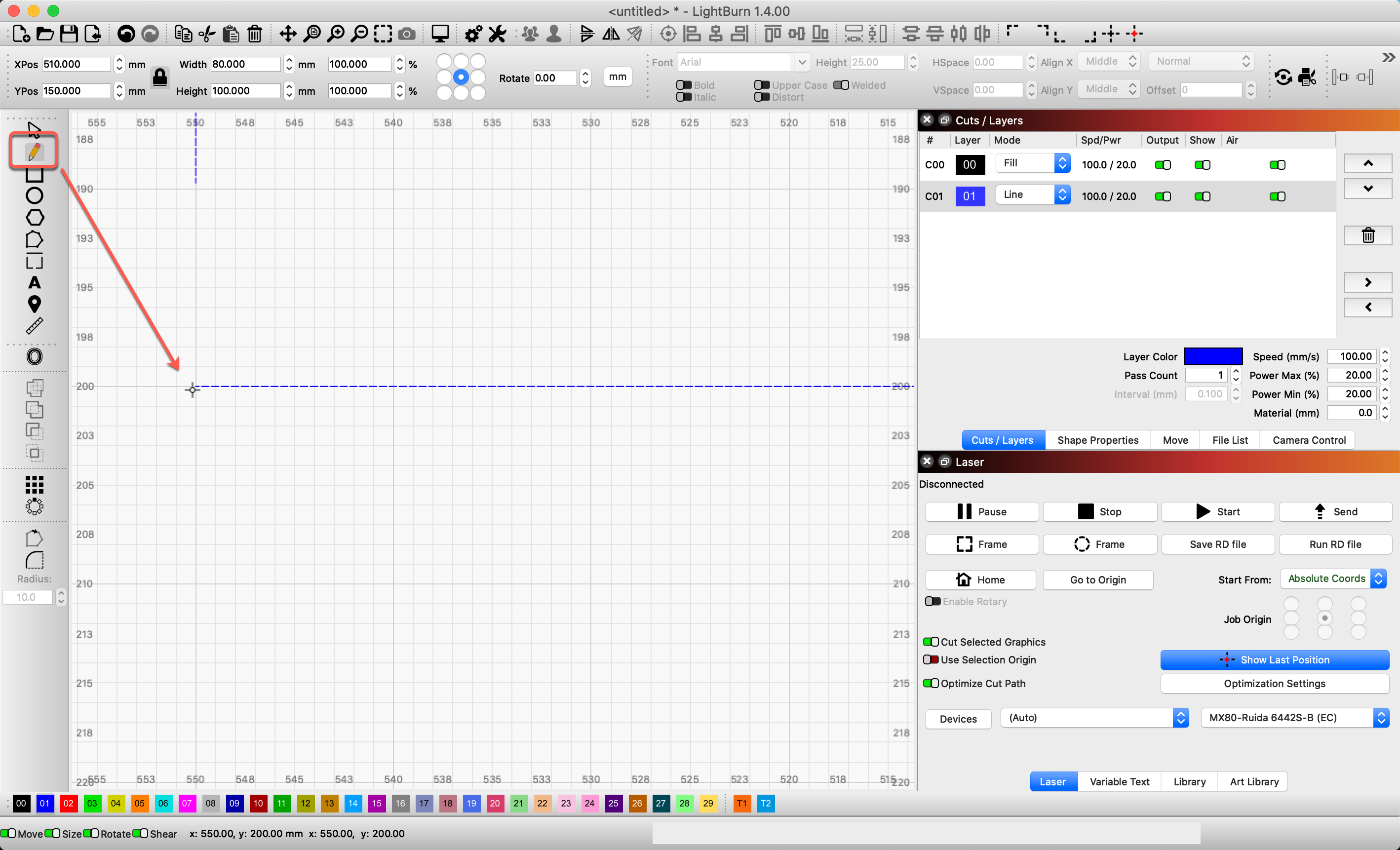This screenshot has height=850, width=1400.
Task: Pick the red 02 palette swatch
Action: pos(68,803)
